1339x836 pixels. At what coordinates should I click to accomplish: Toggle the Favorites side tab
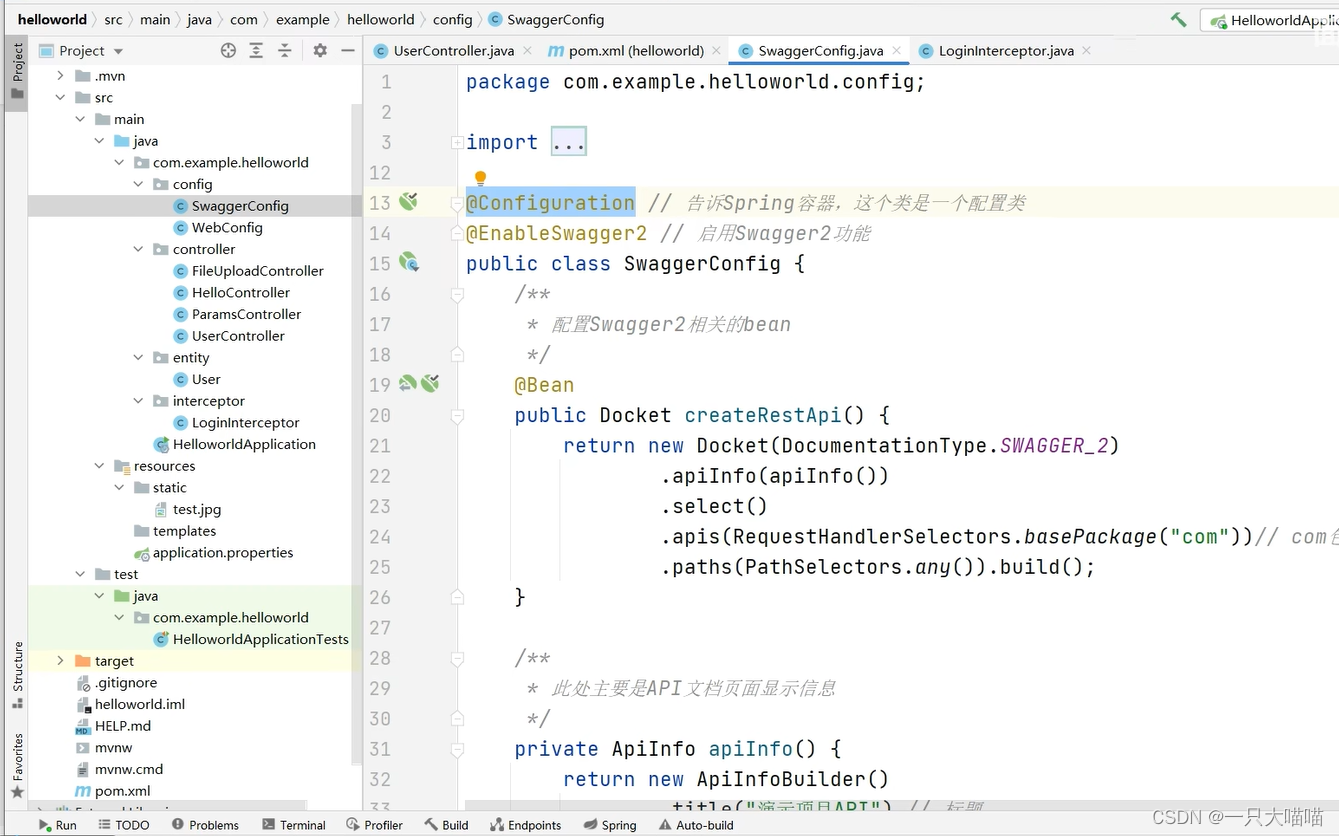coord(17,765)
